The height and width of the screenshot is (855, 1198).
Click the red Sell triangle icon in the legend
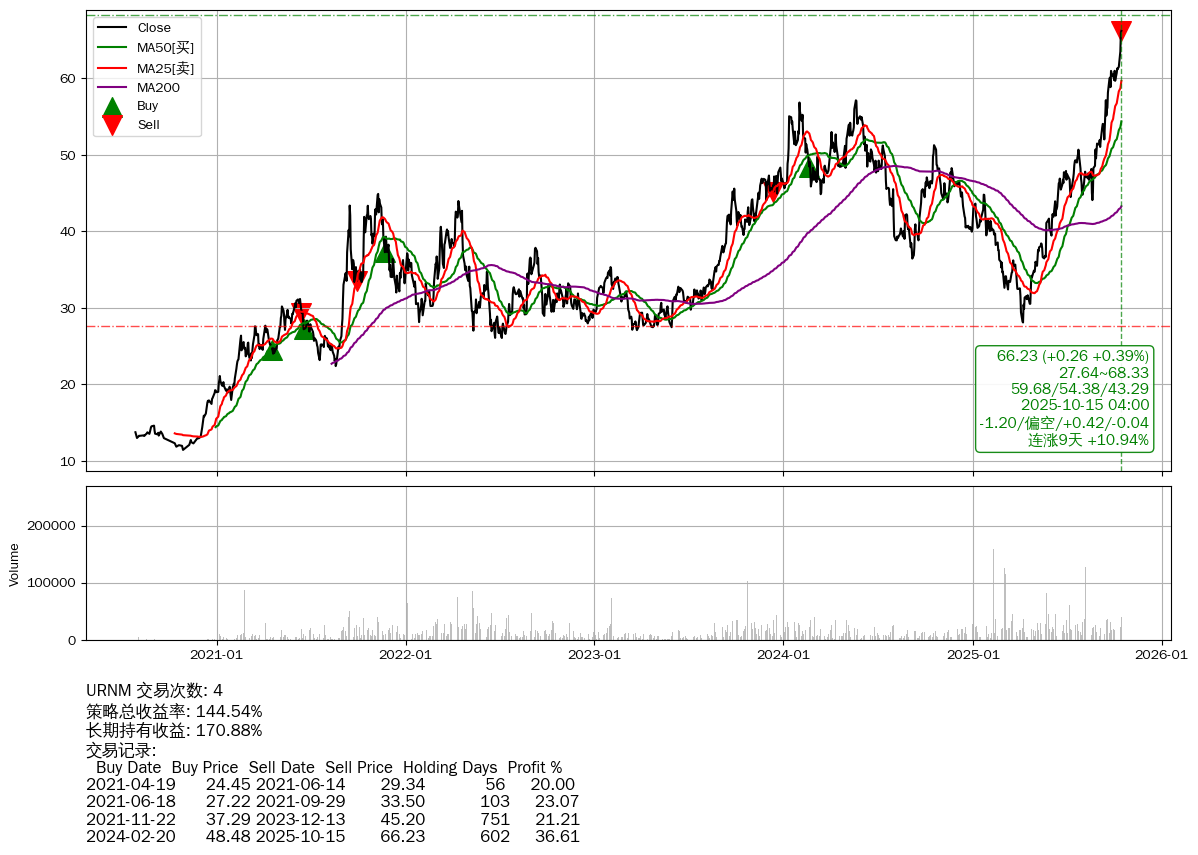pyautogui.click(x=113, y=125)
